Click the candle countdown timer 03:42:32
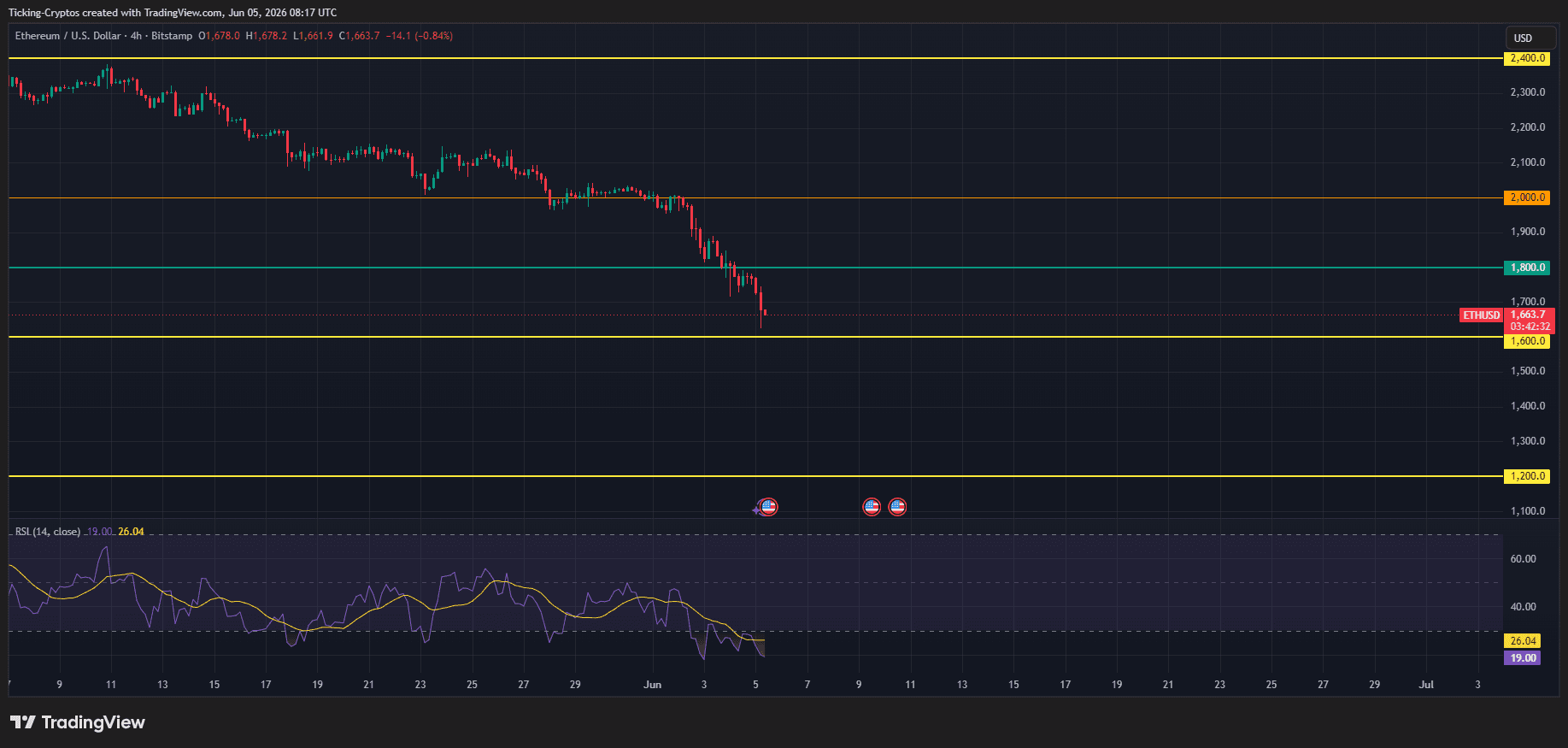This screenshot has width=1568, height=748. 1529,327
